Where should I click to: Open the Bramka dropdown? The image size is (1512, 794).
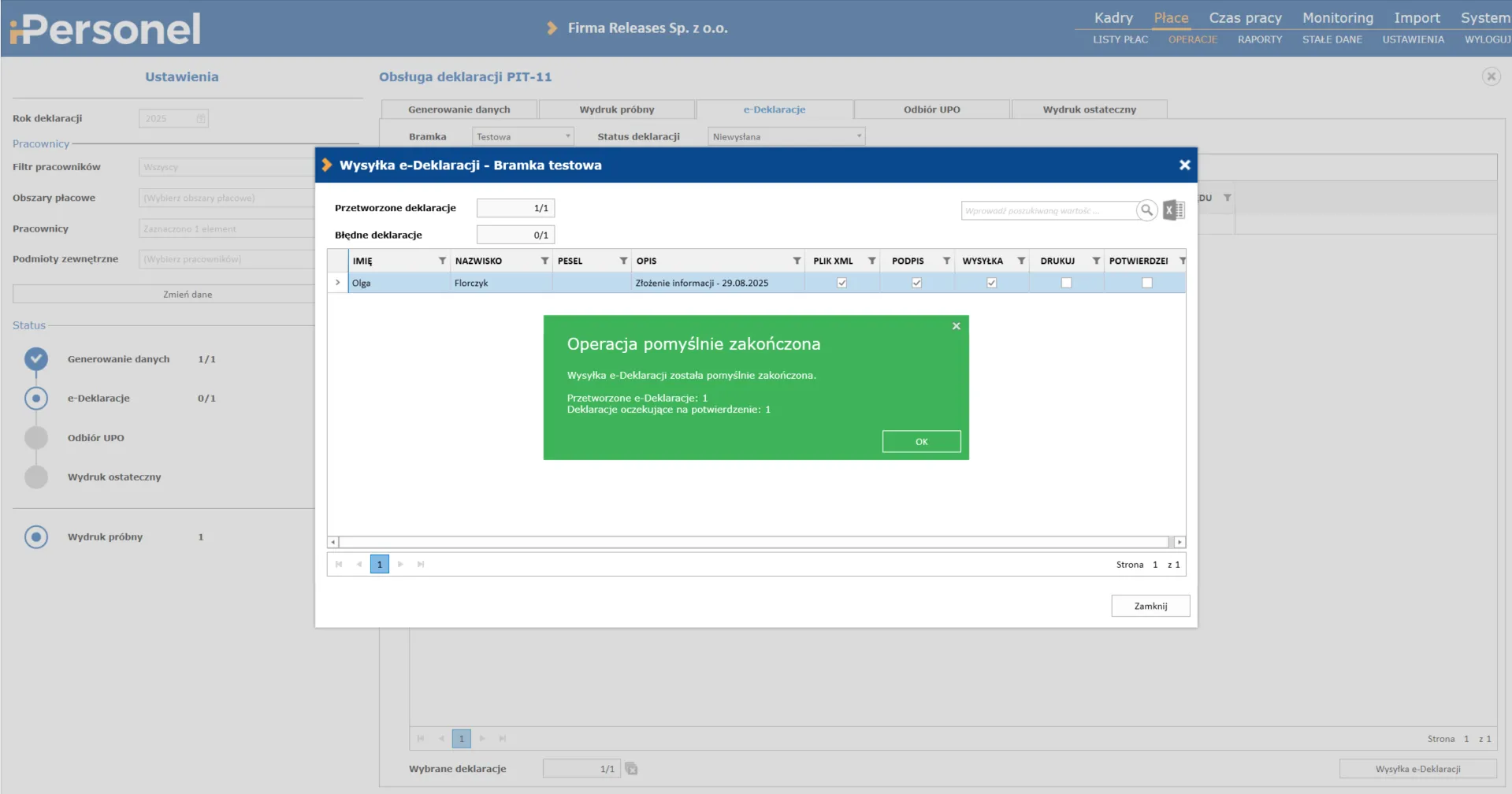tap(522, 137)
